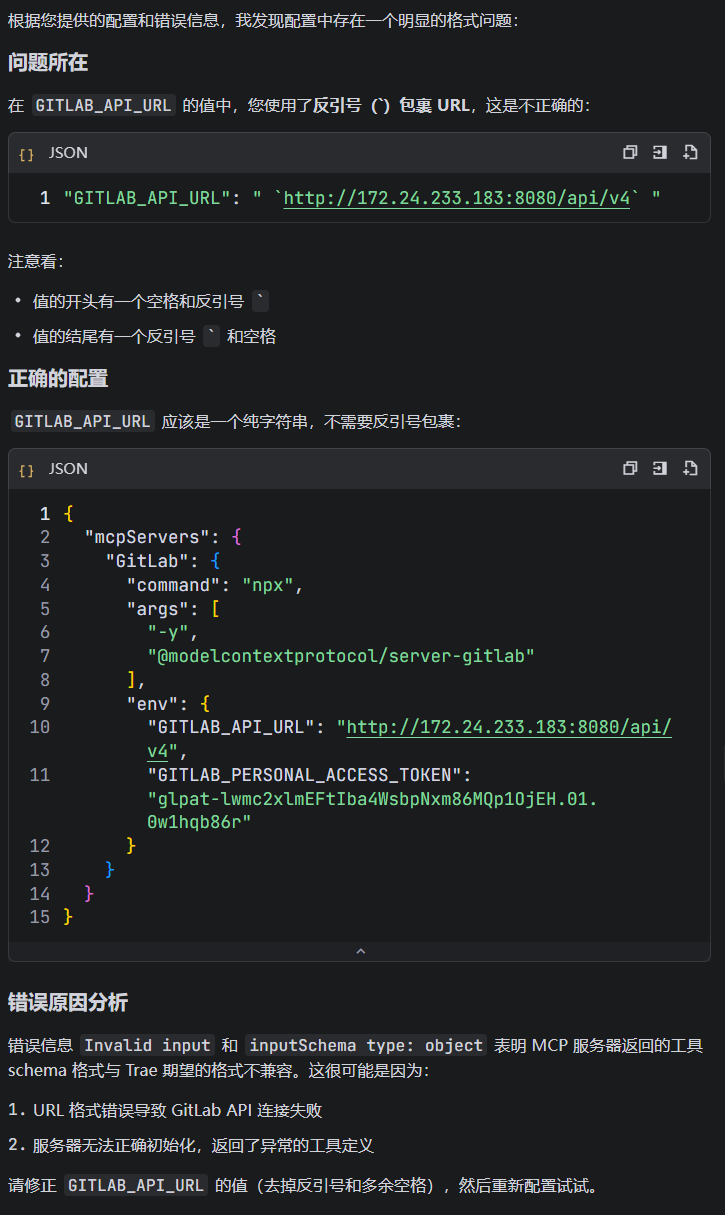Click the "Invalid input" inline code tag
Screen dimensions: 725x1215
147,1045
